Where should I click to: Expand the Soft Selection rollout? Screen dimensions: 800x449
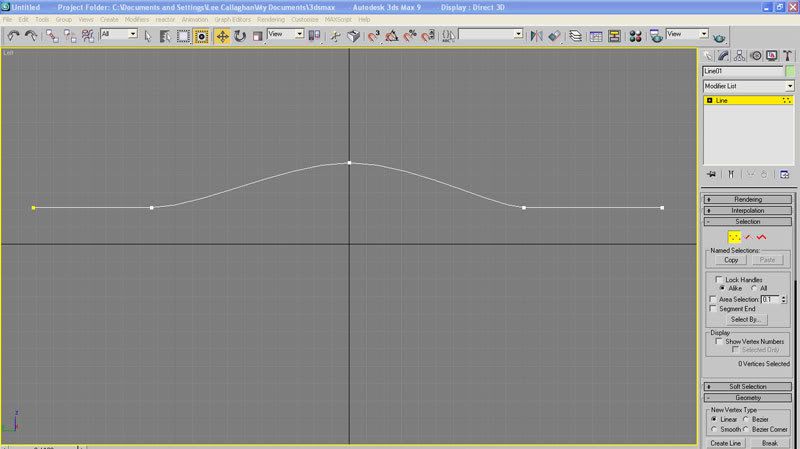pyautogui.click(x=748, y=387)
